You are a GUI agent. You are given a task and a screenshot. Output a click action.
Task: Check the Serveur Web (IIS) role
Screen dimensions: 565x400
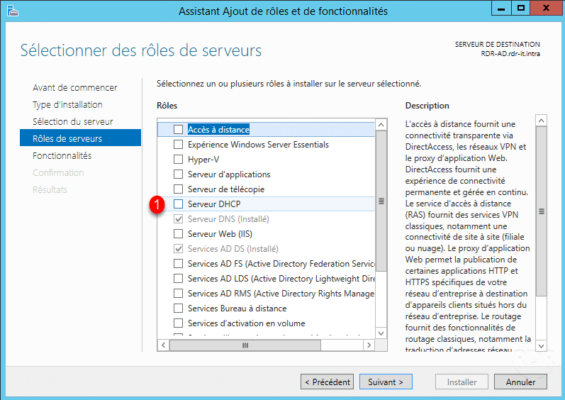[178, 234]
